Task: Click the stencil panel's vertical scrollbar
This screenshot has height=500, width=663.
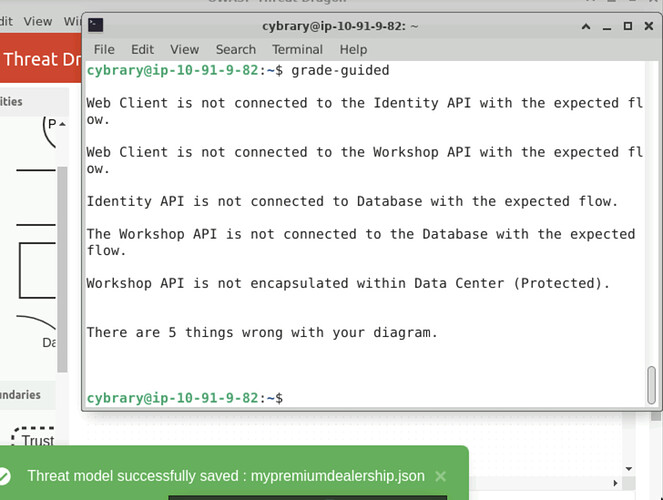Action: pos(63,260)
